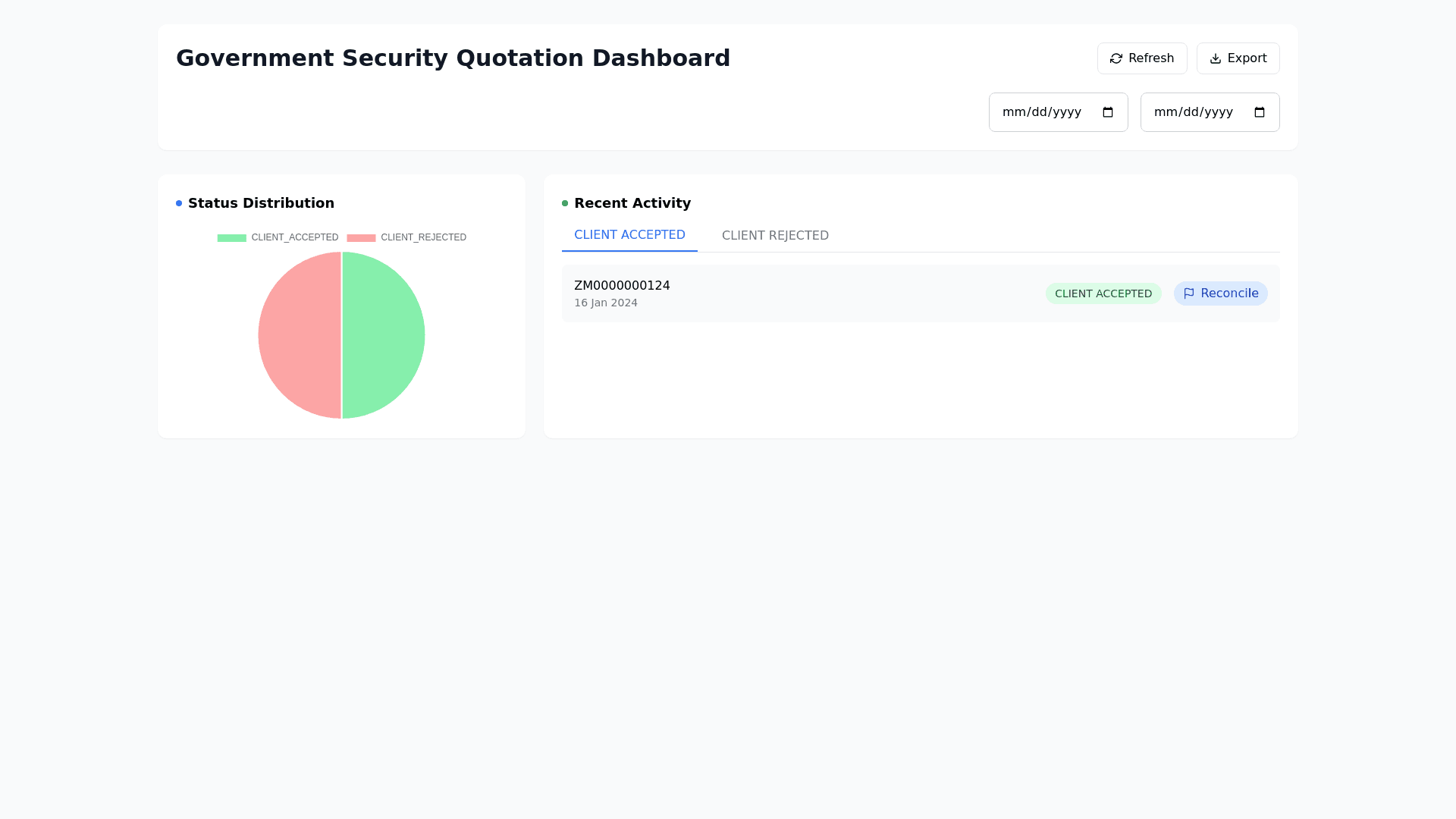1456x819 pixels.
Task: Select the CLIENT ACCEPTED tab
Action: point(629,235)
